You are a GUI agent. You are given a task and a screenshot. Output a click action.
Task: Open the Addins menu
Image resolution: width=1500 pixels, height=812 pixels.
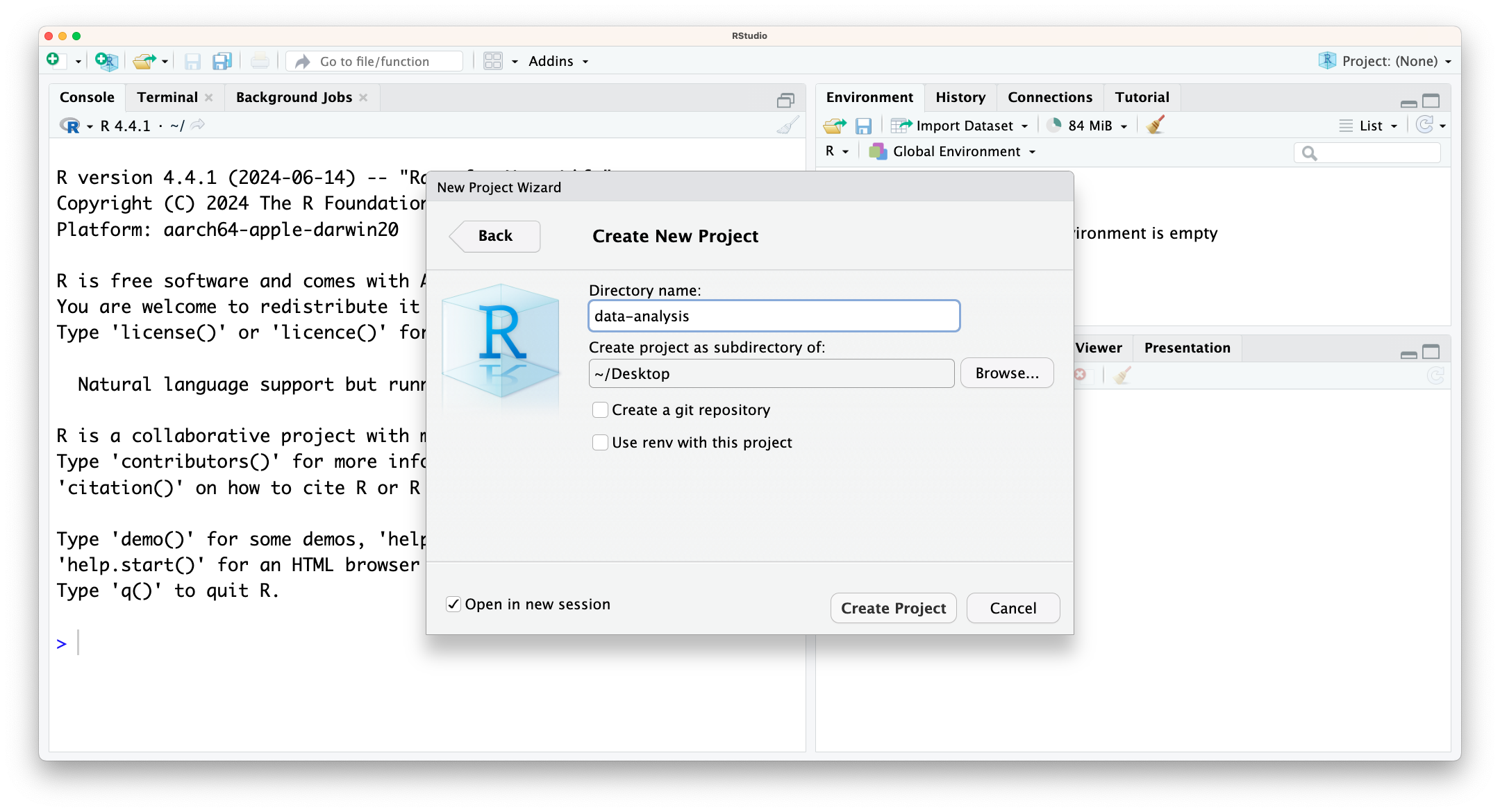click(x=558, y=61)
